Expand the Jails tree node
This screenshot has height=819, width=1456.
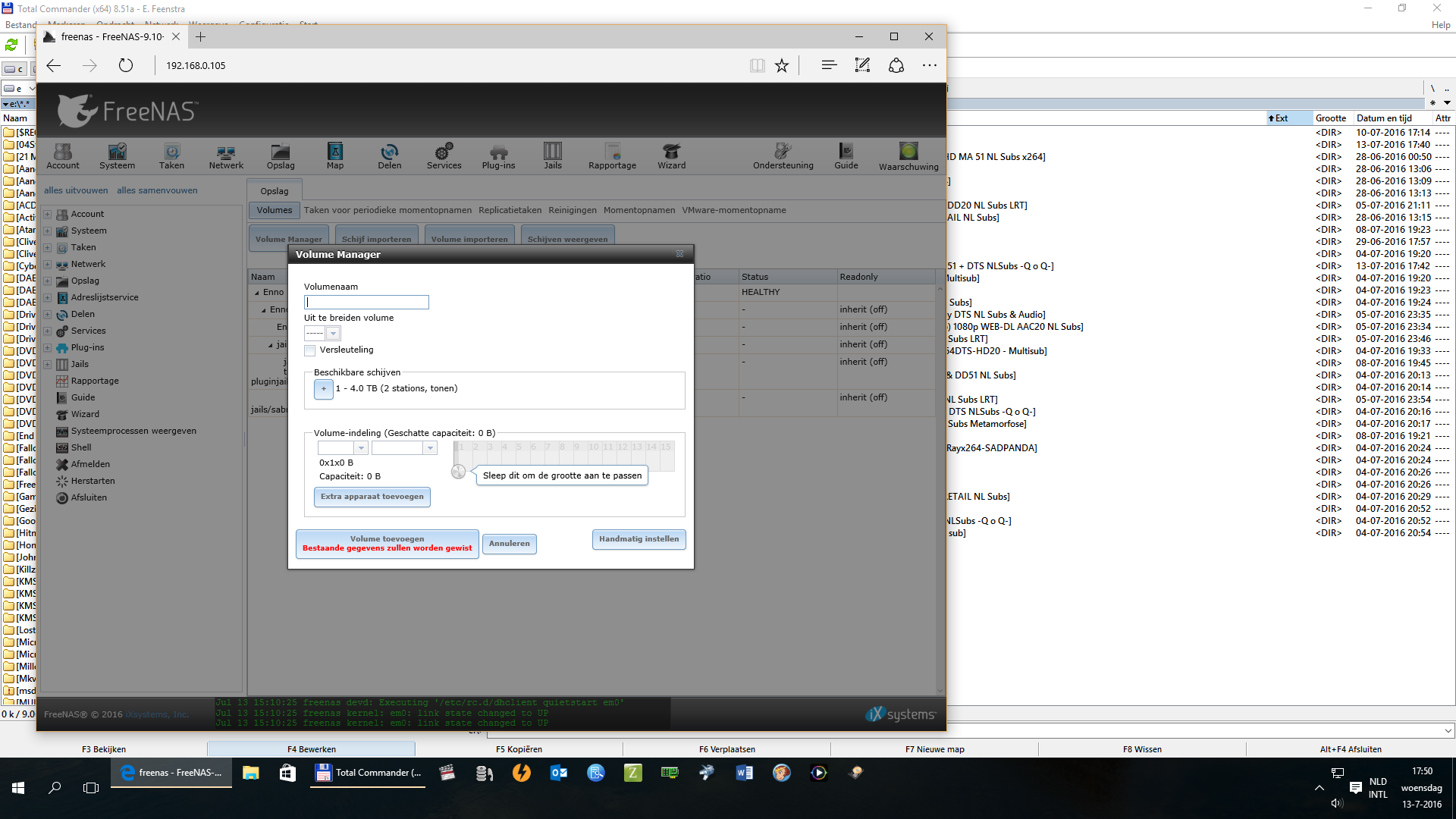(47, 365)
